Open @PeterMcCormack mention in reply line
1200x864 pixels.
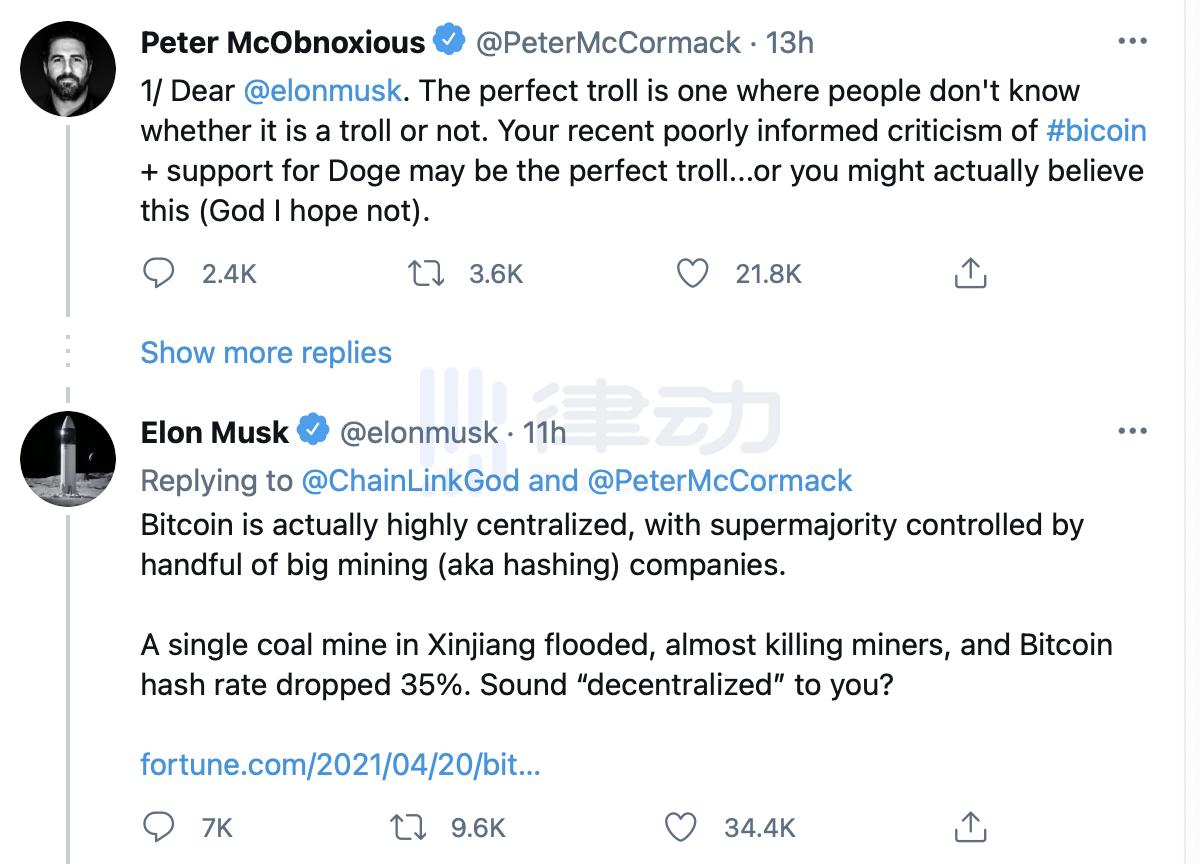point(720,480)
